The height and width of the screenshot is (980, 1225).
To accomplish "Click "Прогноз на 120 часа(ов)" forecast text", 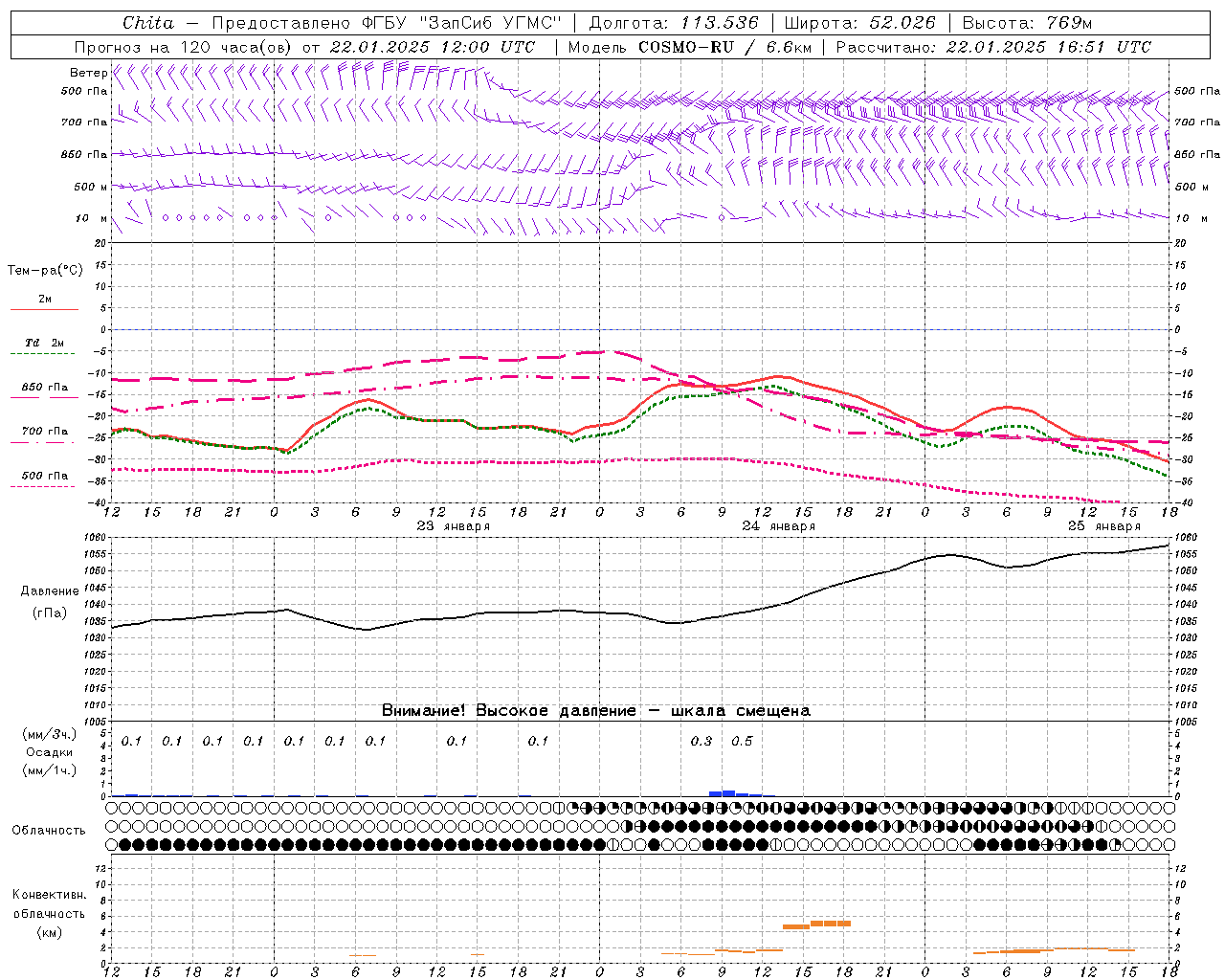I will pyautogui.click(x=186, y=47).
